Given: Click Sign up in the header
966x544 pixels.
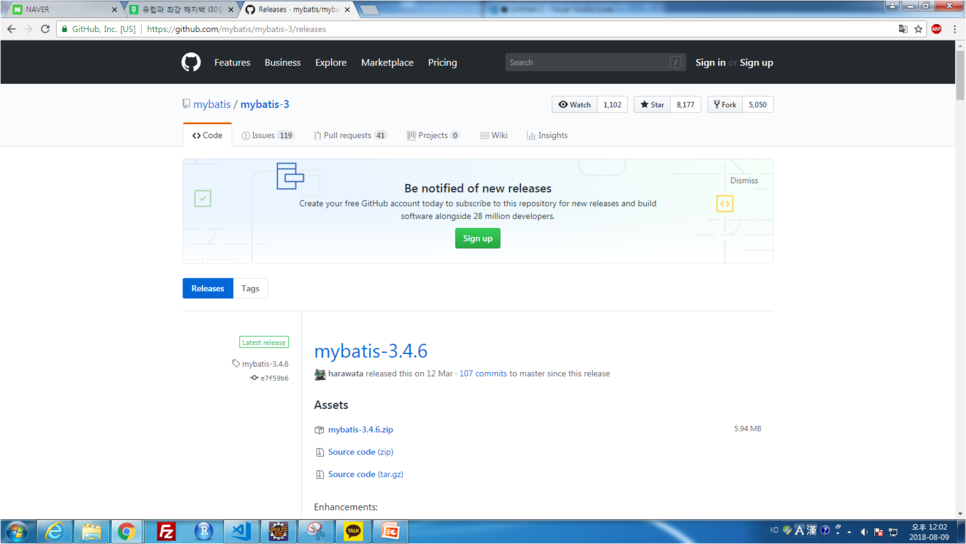Looking at the screenshot, I should tap(757, 62).
